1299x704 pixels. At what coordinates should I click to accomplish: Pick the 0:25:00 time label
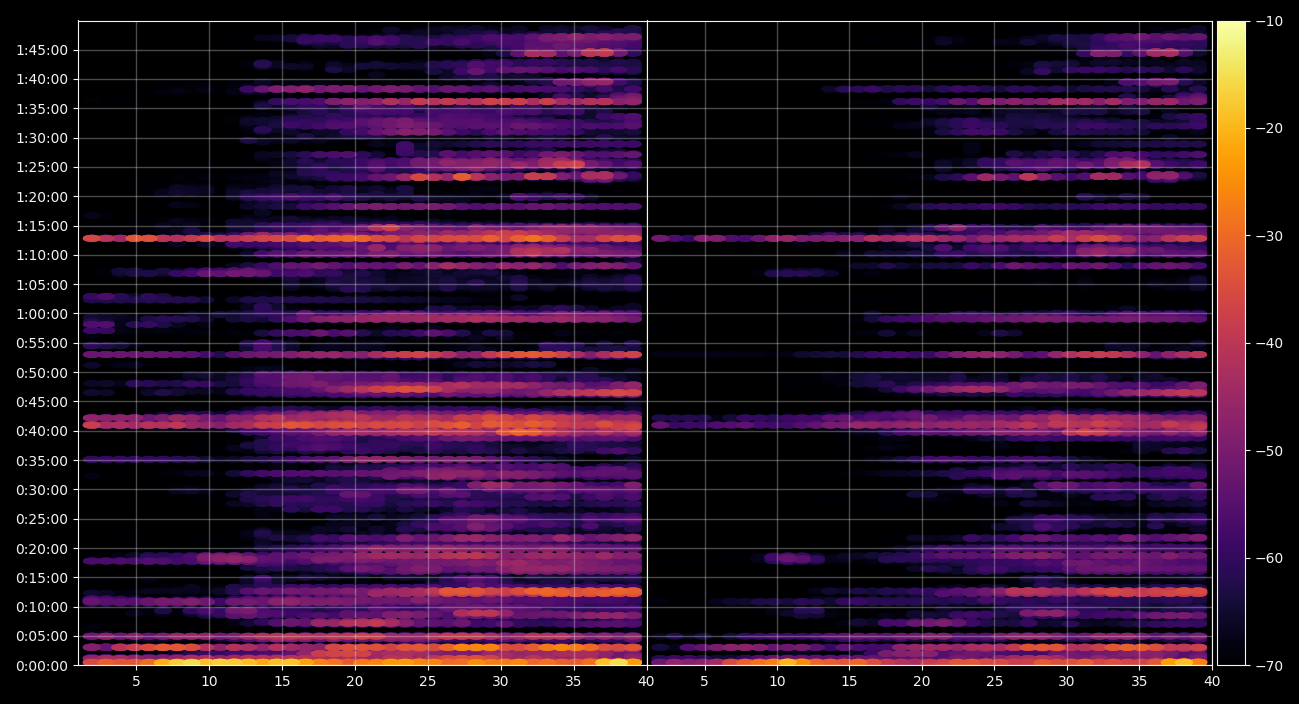42,519
